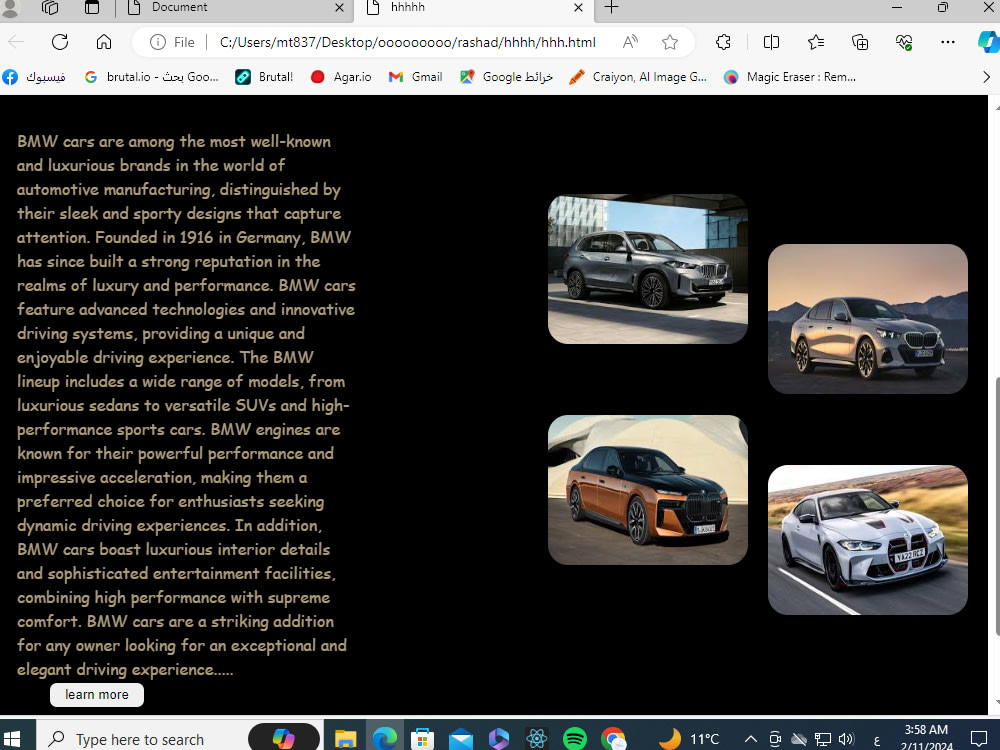Image resolution: width=1000 pixels, height=750 pixels.
Task: Click the profile avatar icon
Action: (x=10, y=7)
